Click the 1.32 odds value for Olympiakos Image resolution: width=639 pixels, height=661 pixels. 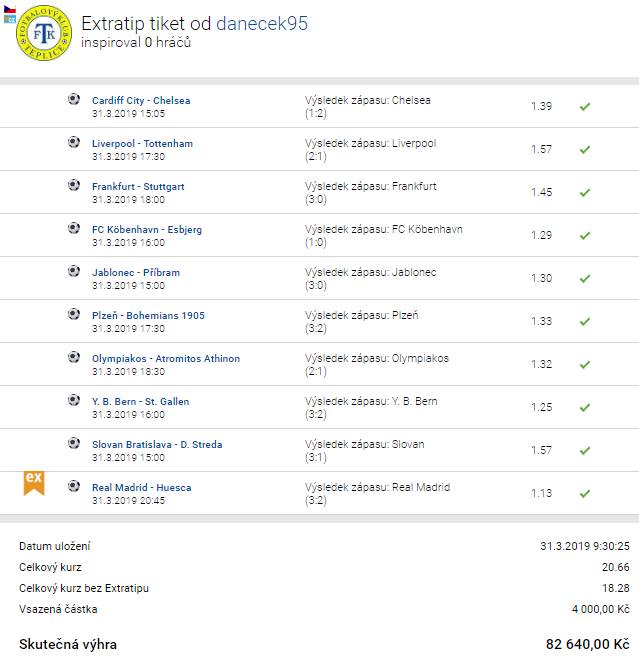[542, 364]
